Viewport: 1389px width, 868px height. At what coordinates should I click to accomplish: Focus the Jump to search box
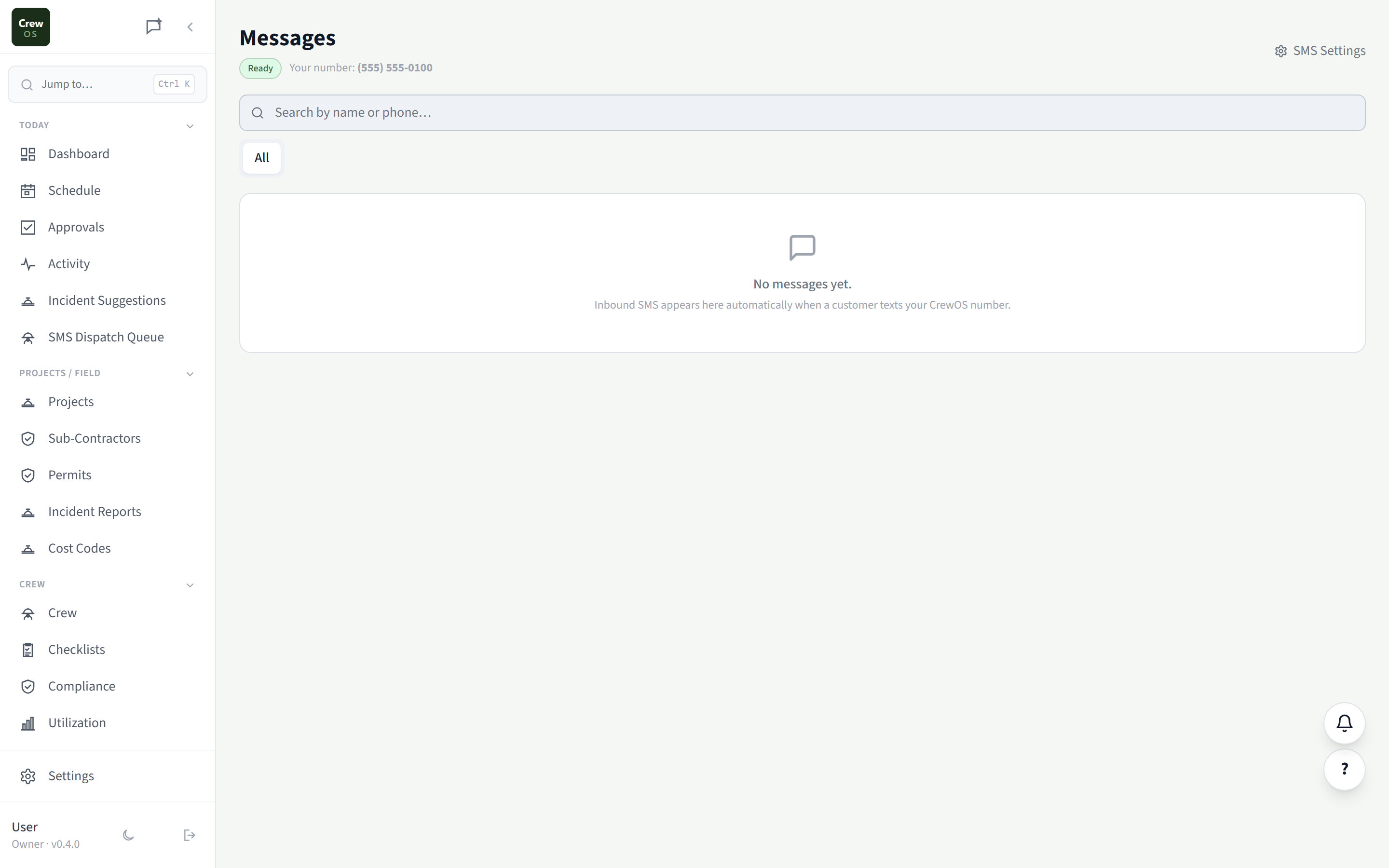click(x=108, y=84)
